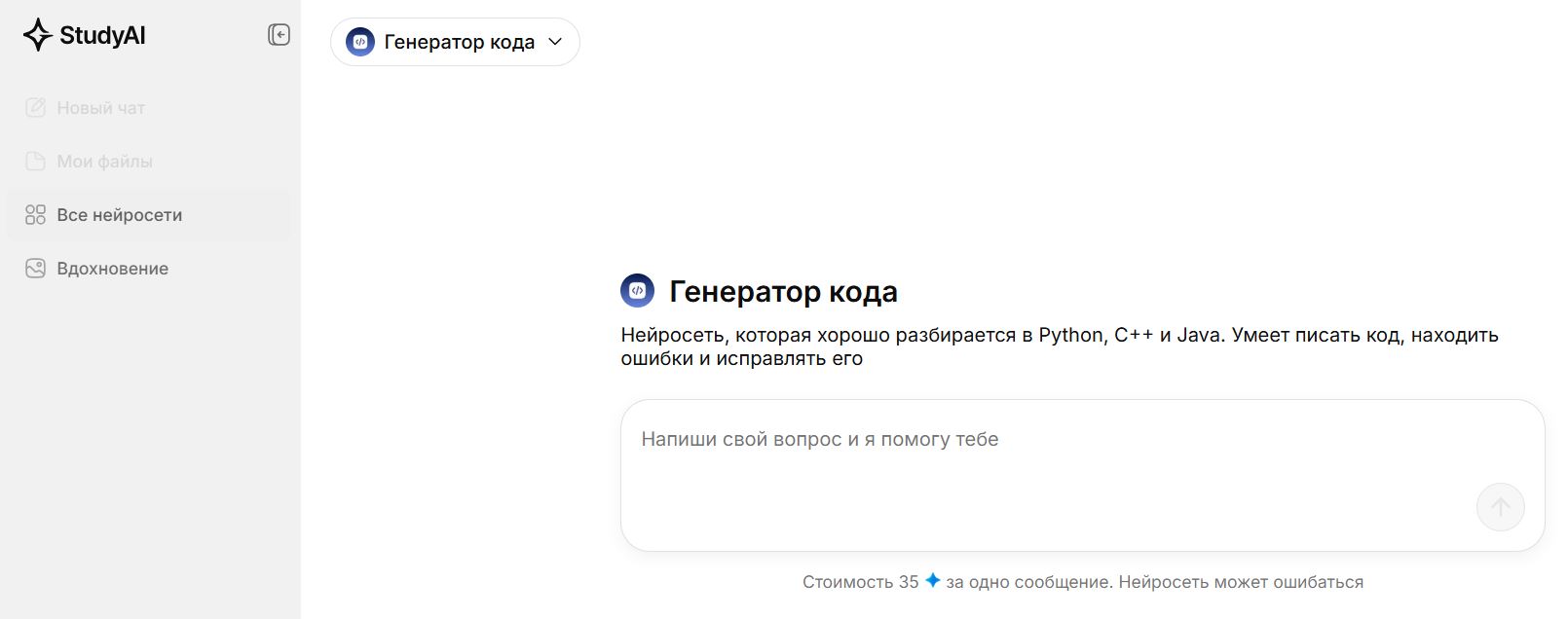Click the Генератор кода avatar in the header

360,42
